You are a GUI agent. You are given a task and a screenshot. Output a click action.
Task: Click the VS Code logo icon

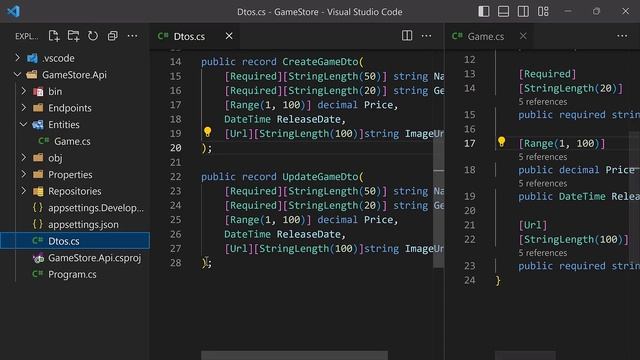[13, 11]
